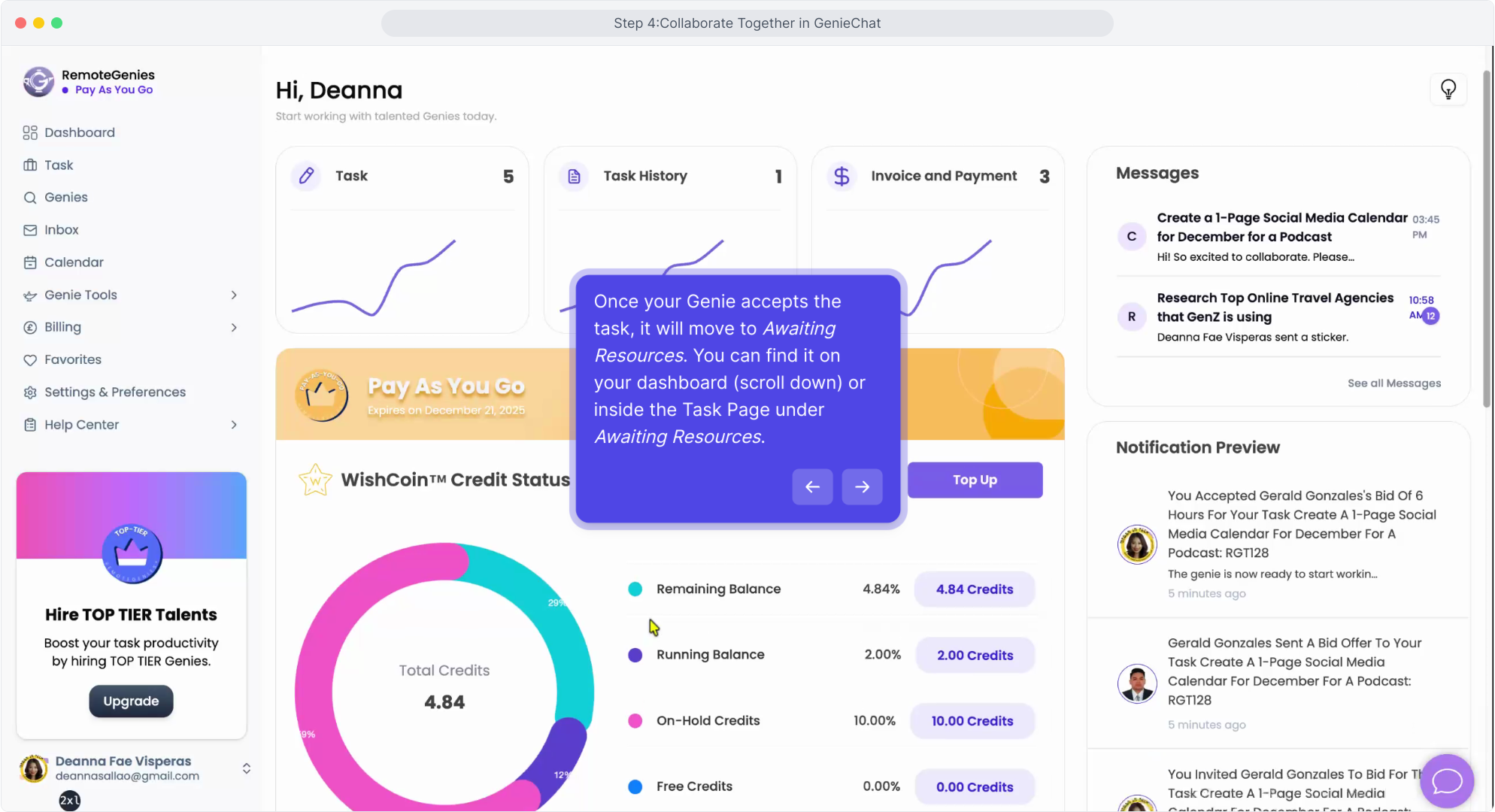Expand the Billing submenu chevron
Image resolution: width=1495 pixels, height=812 pixels.
(x=234, y=327)
